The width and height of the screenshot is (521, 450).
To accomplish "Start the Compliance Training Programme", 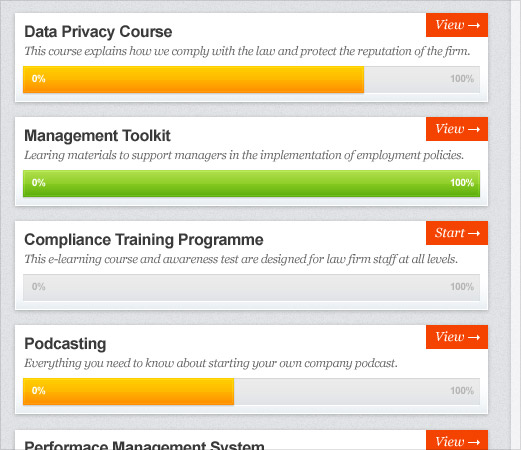I will (x=457, y=233).
